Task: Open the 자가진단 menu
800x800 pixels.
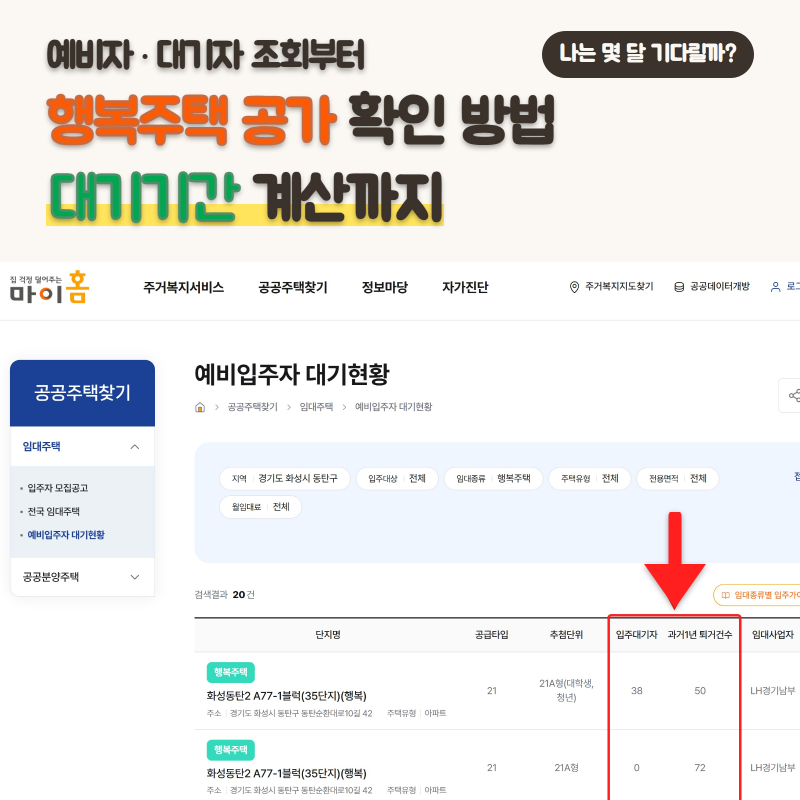Action: pos(465,287)
